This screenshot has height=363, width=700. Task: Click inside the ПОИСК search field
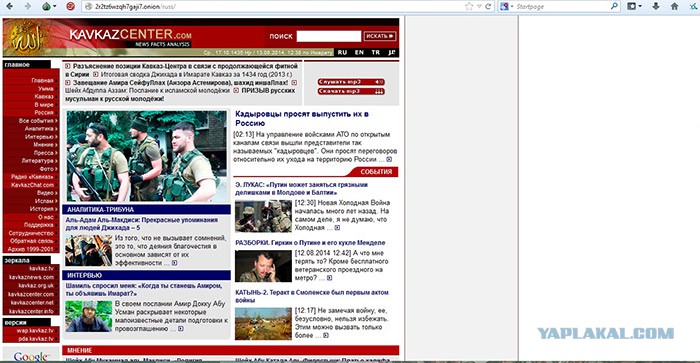[x=329, y=36]
